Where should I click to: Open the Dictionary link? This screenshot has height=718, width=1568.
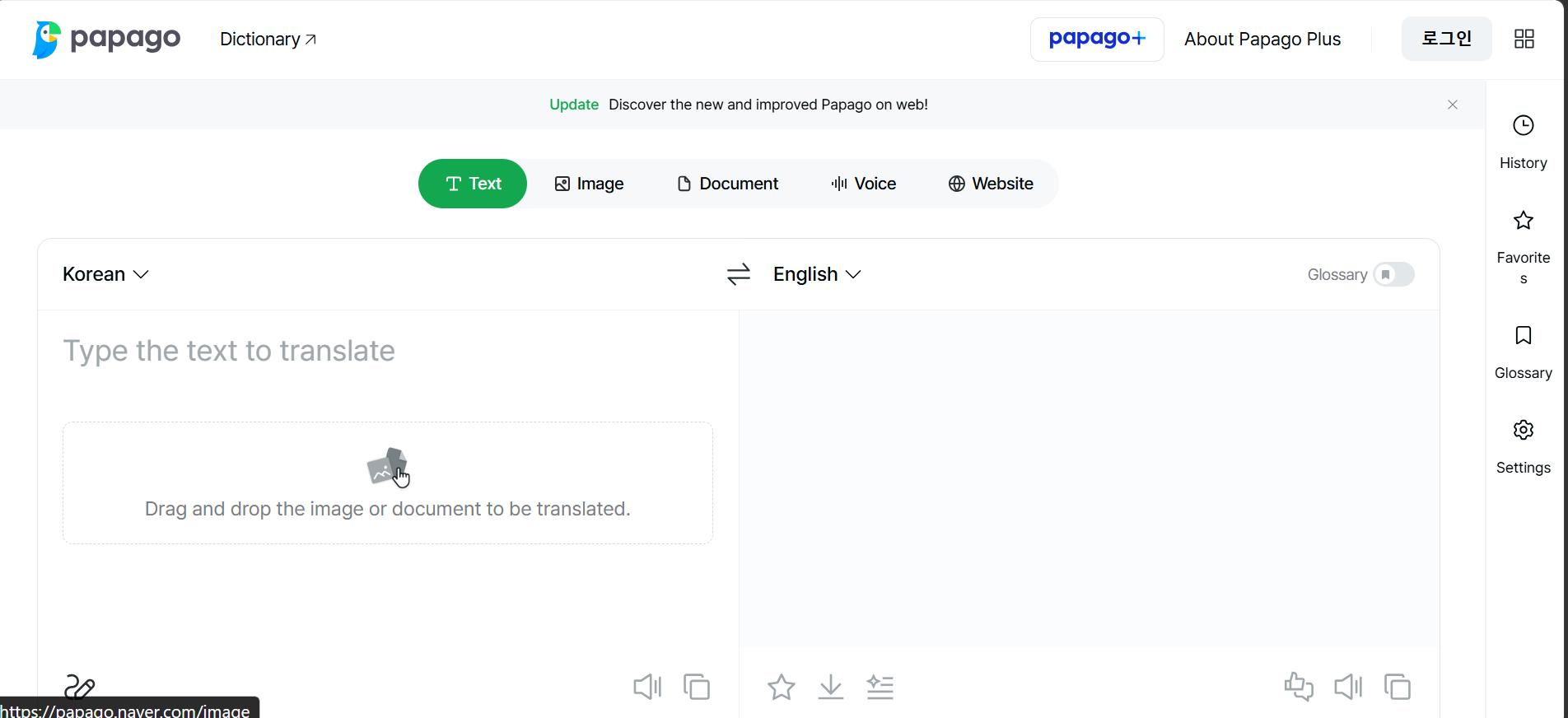[268, 40]
